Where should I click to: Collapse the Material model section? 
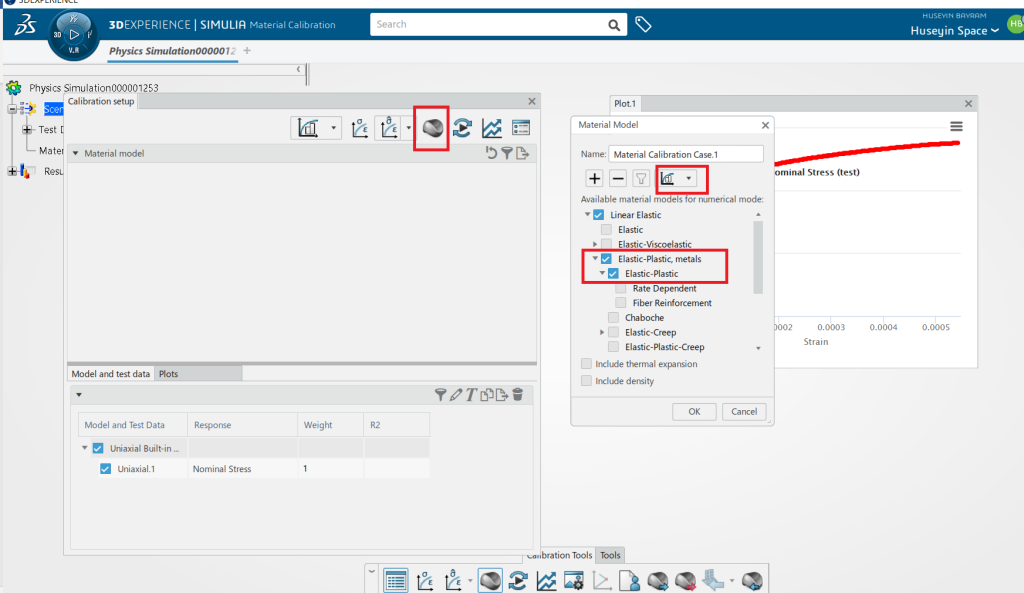(75, 153)
